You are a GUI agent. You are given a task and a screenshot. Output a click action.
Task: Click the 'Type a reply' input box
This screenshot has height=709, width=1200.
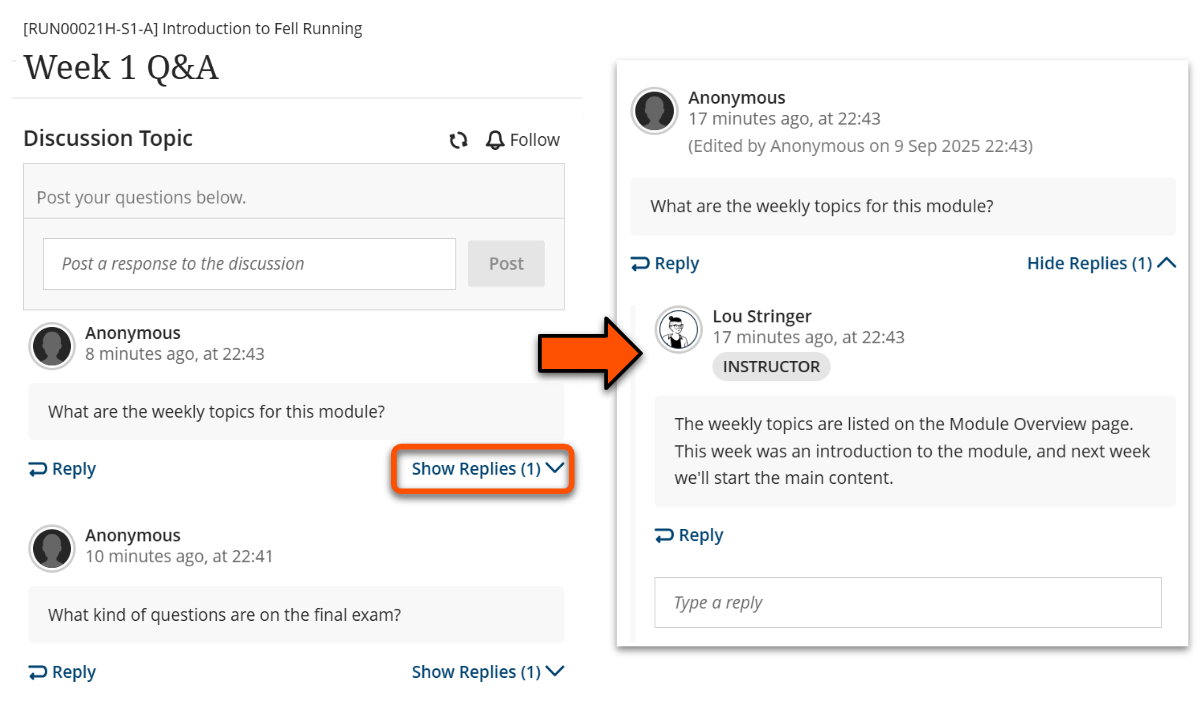[907, 602]
